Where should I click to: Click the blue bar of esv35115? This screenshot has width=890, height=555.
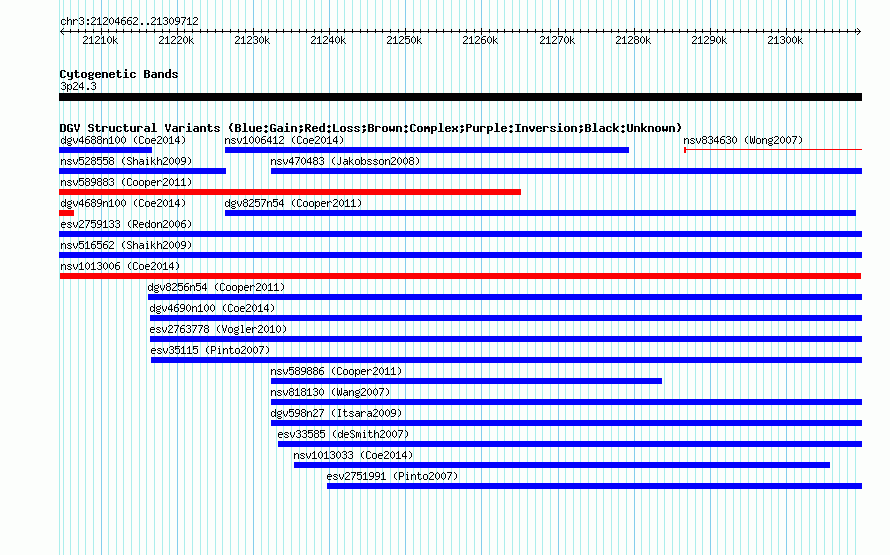(506, 360)
